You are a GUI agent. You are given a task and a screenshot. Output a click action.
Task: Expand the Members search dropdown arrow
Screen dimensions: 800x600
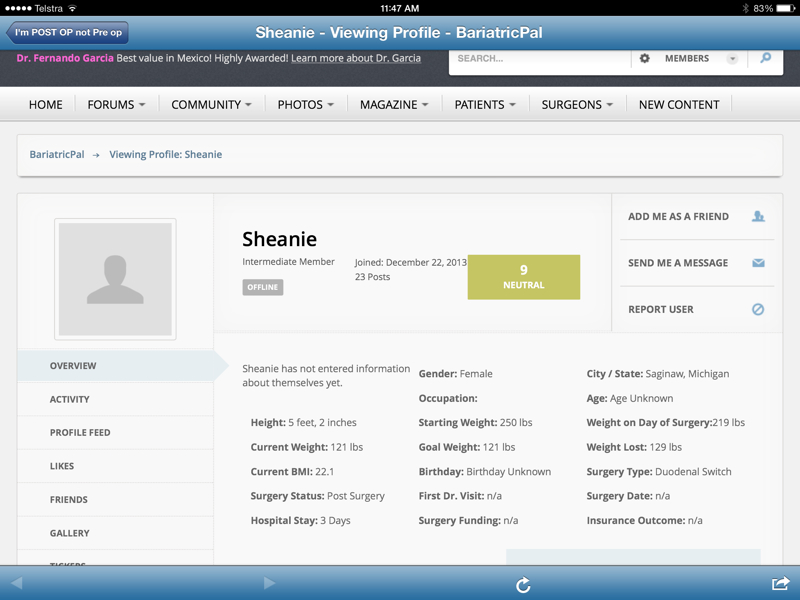732,59
